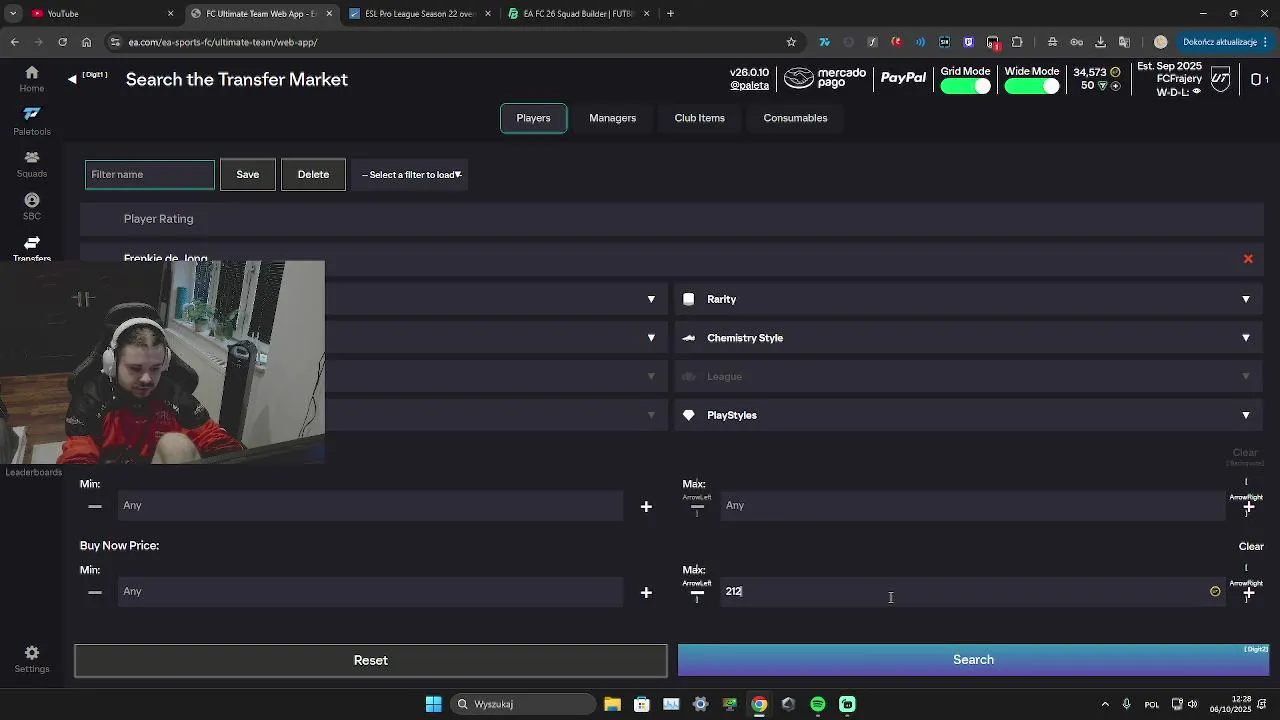Click the browser address bar URL
Viewport: 1280px width, 720px height.
click(223, 42)
